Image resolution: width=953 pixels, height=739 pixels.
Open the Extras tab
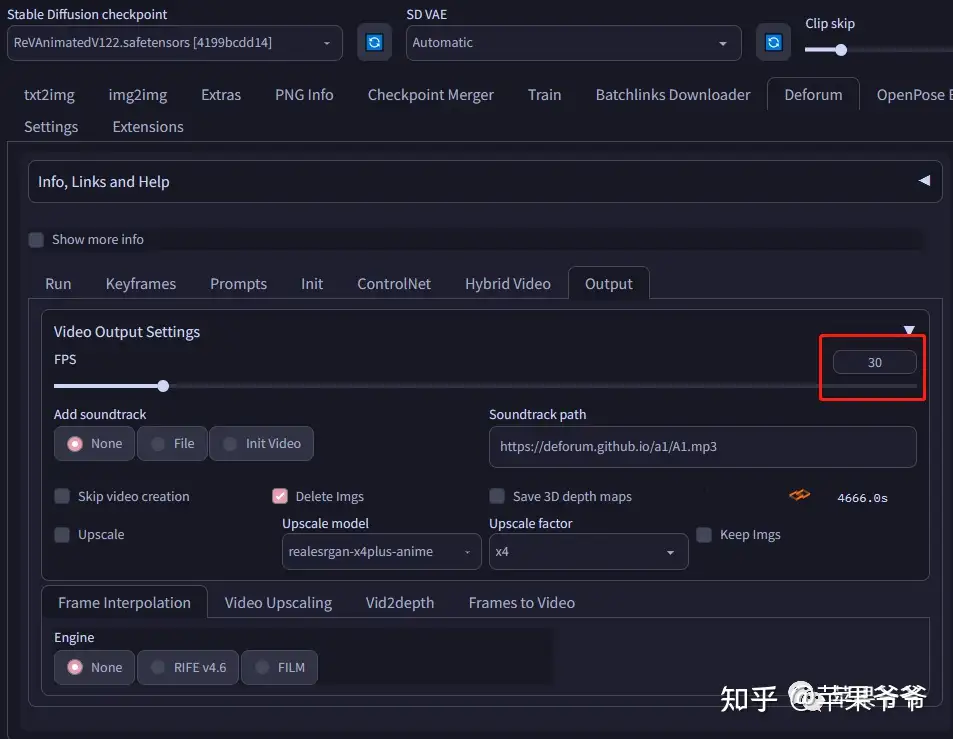(221, 95)
